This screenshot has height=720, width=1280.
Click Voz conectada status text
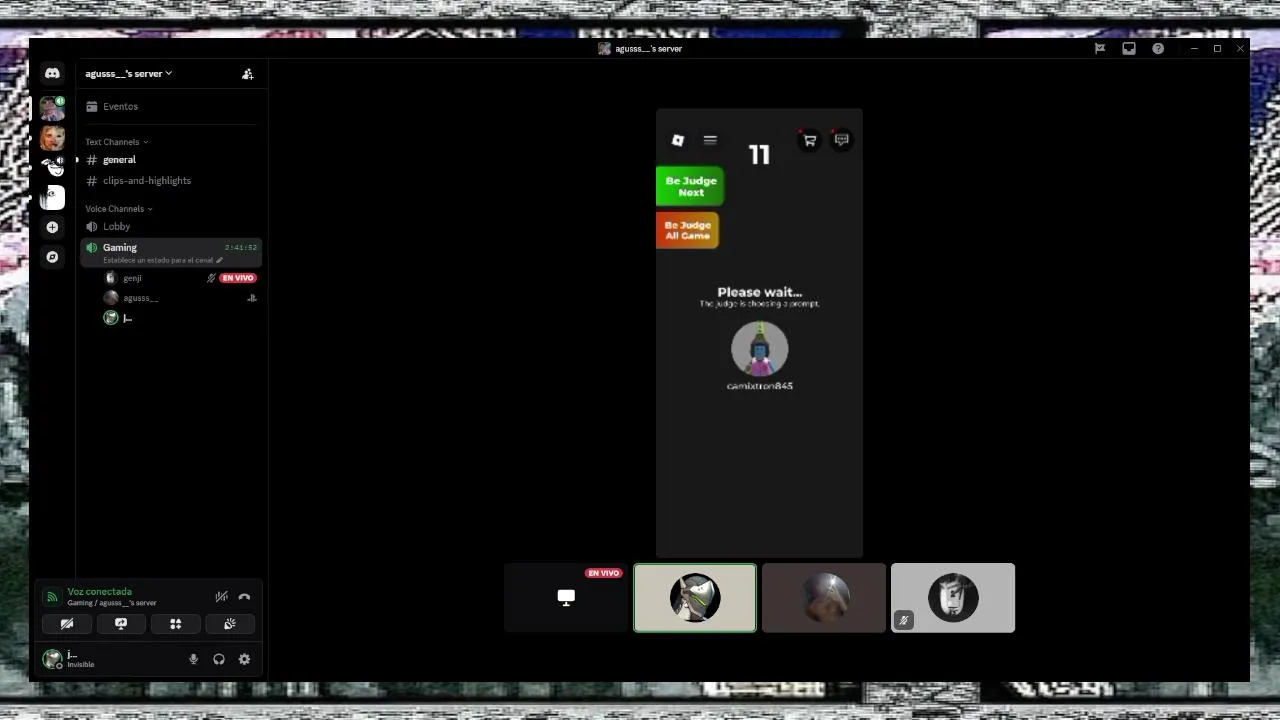coord(99,592)
